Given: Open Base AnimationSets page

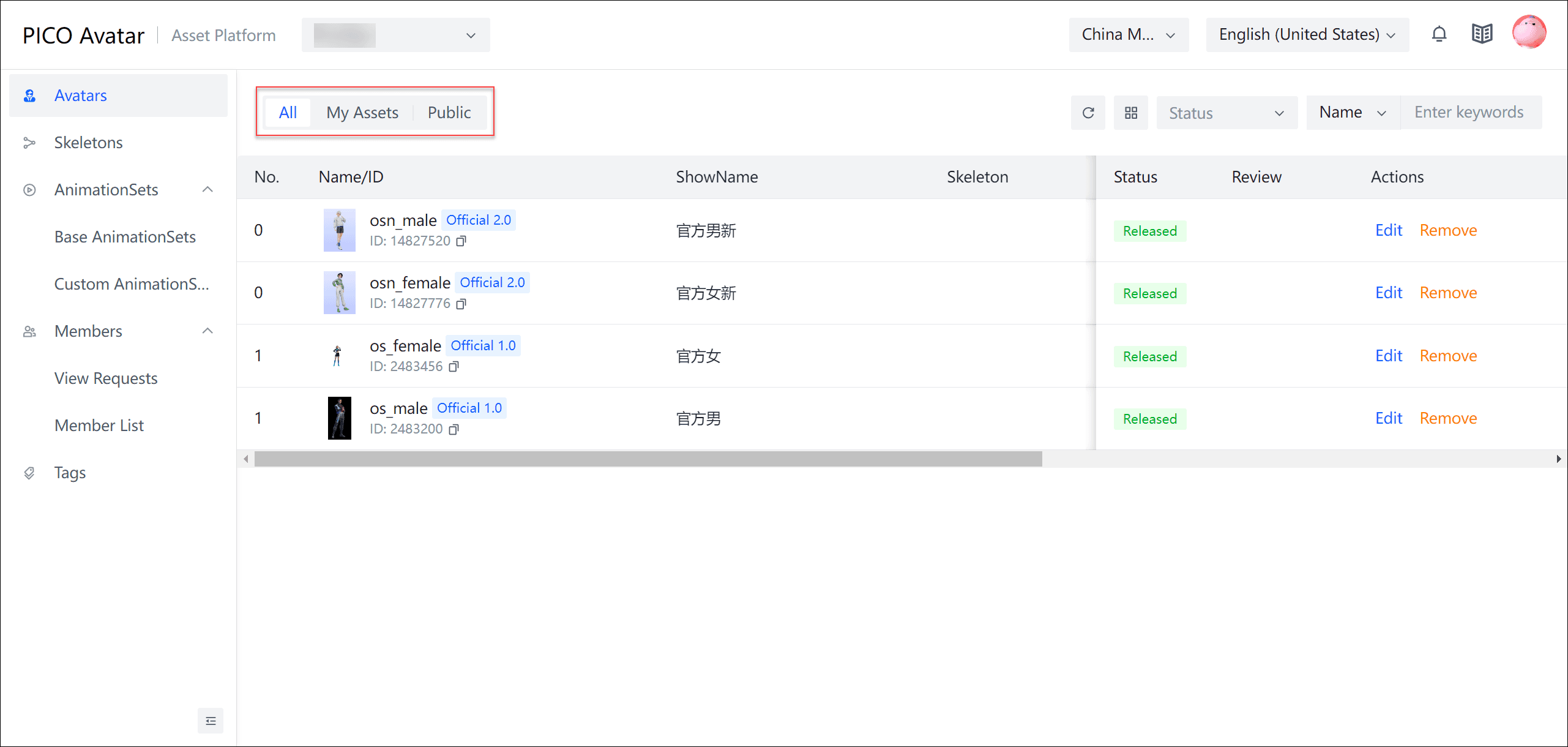Looking at the screenshot, I should tap(125, 237).
